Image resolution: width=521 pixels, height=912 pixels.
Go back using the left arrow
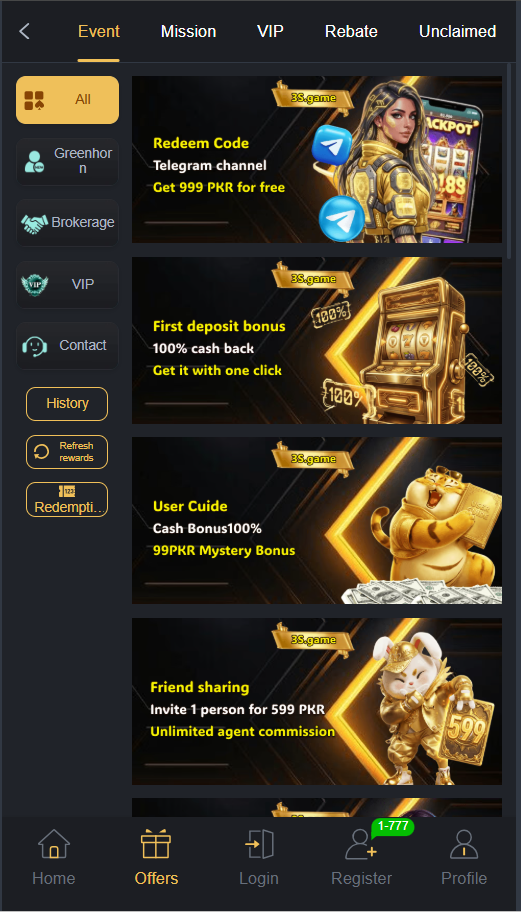(x=24, y=31)
